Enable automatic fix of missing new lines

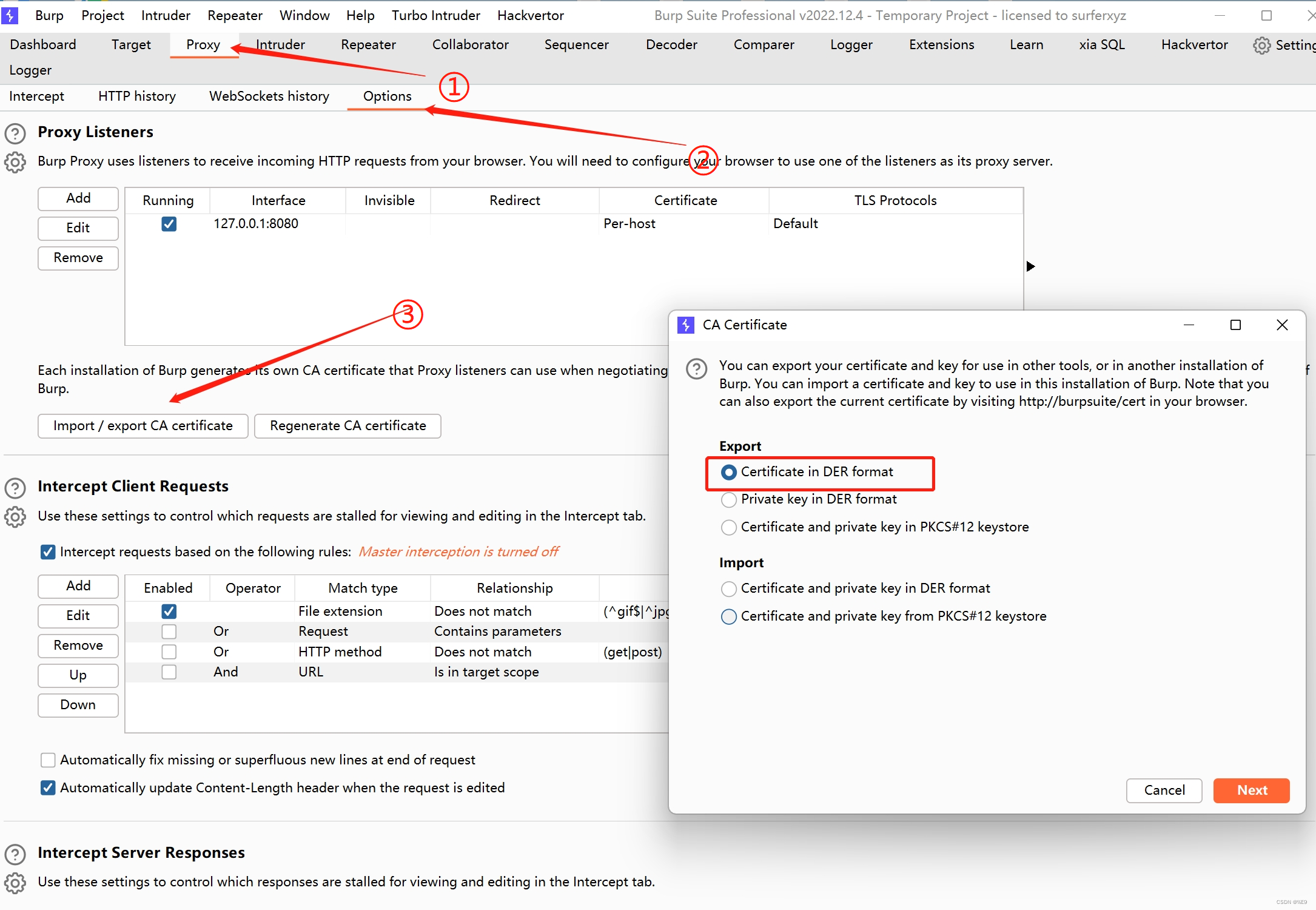coord(48,760)
